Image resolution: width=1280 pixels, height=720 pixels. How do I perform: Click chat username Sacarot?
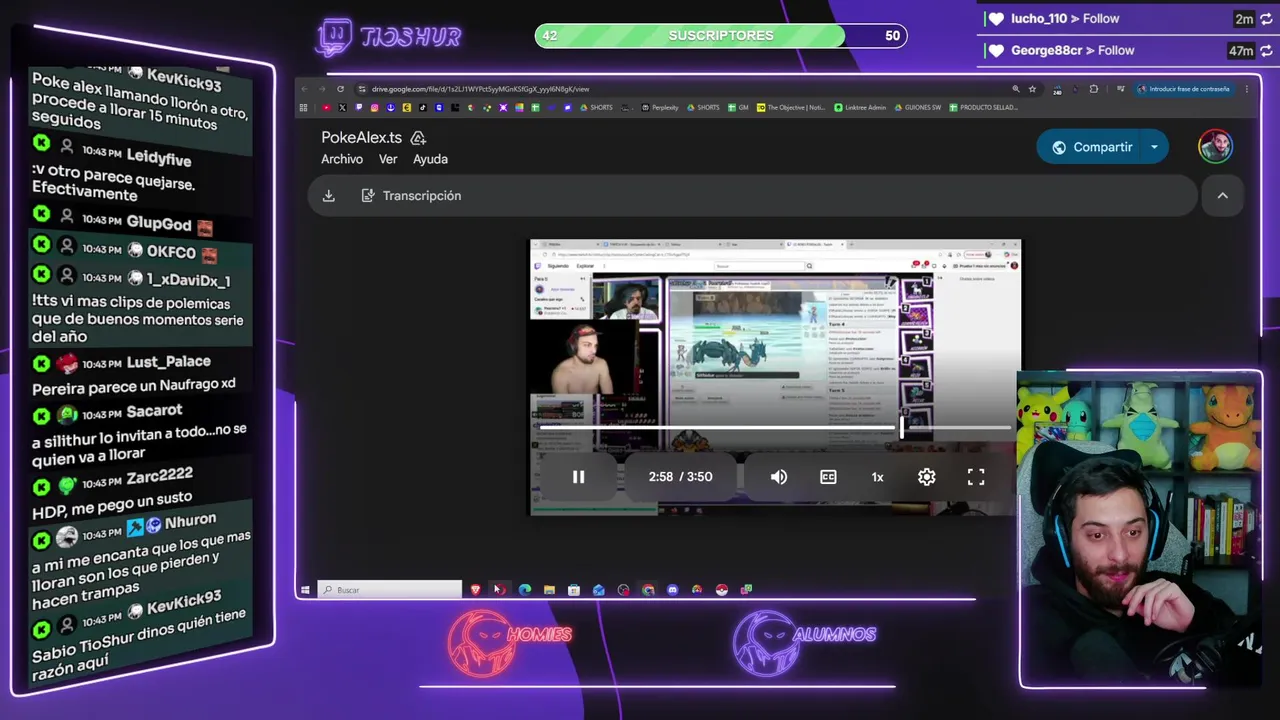click(x=154, y=411)
